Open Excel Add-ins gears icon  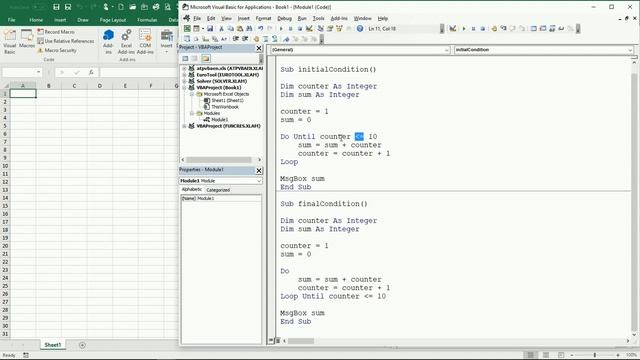tap(126, 42)
